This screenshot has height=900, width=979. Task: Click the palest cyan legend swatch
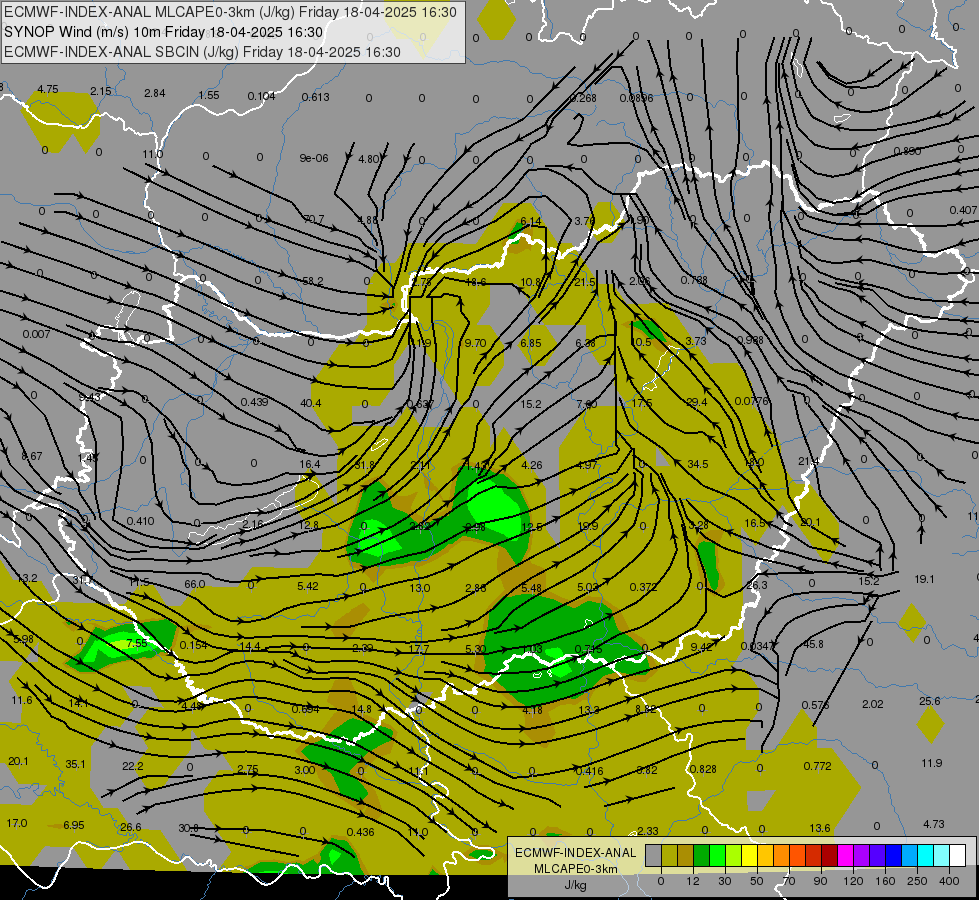(942, 855)
